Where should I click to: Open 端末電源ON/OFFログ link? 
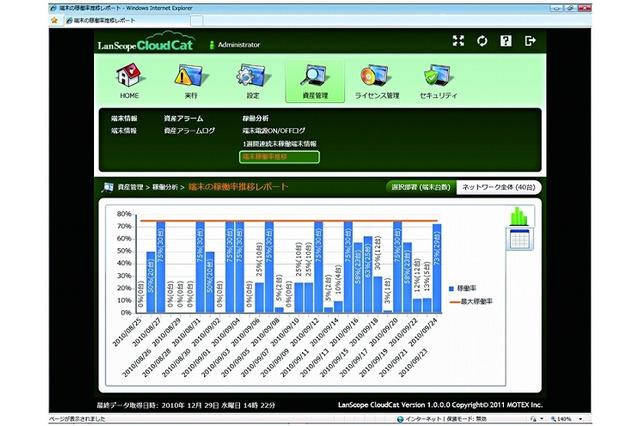click(x=273, y=131)
